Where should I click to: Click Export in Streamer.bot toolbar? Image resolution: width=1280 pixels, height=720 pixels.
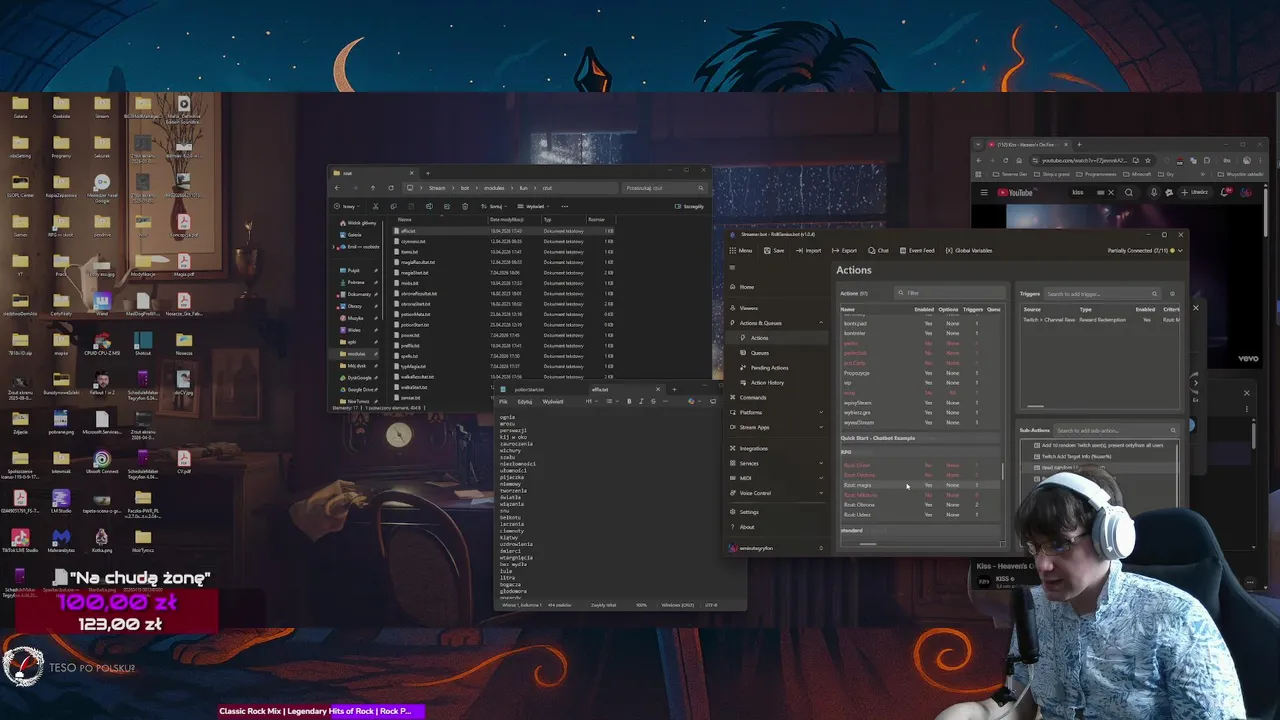click(x=844, y=251)
